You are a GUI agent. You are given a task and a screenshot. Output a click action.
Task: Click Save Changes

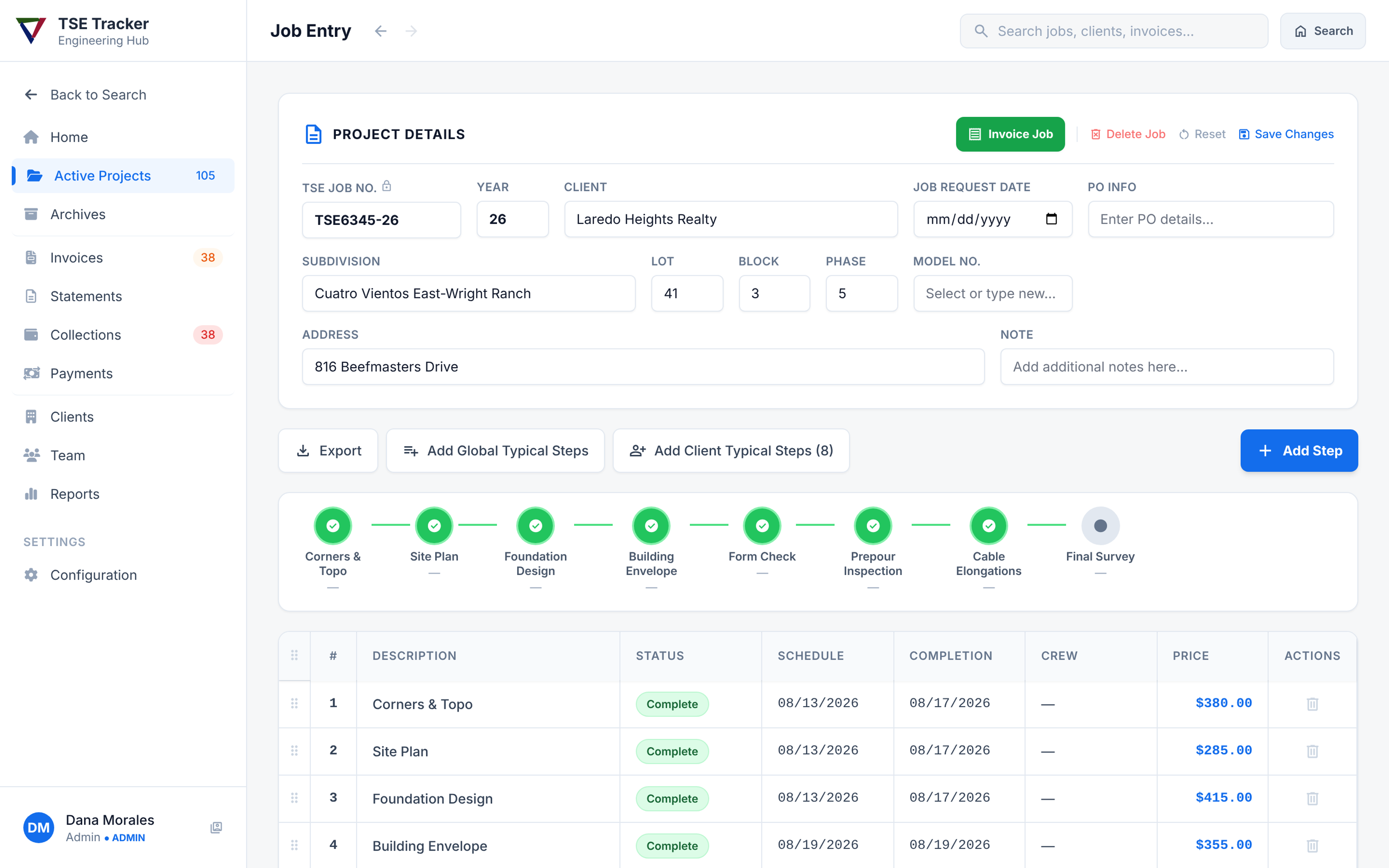click(x=1286, y=134)
